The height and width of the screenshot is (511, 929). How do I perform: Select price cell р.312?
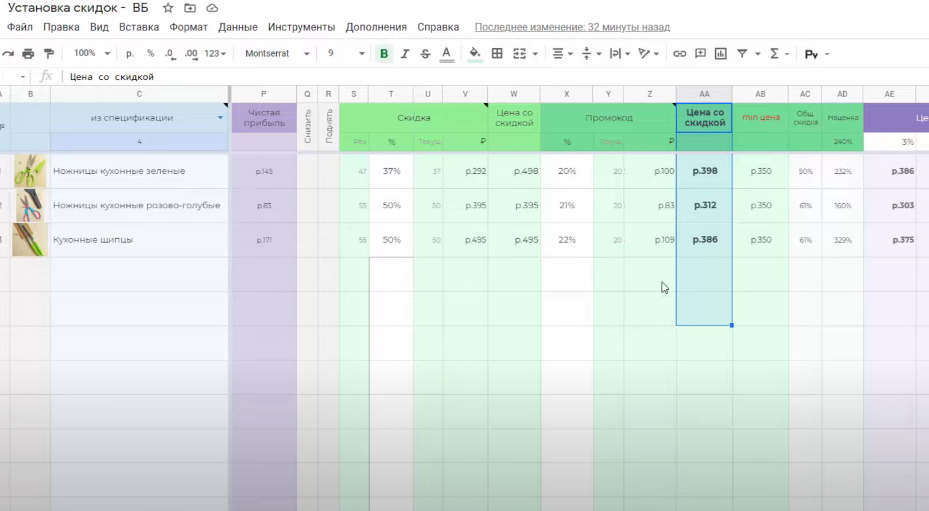[x=704, y=205]
